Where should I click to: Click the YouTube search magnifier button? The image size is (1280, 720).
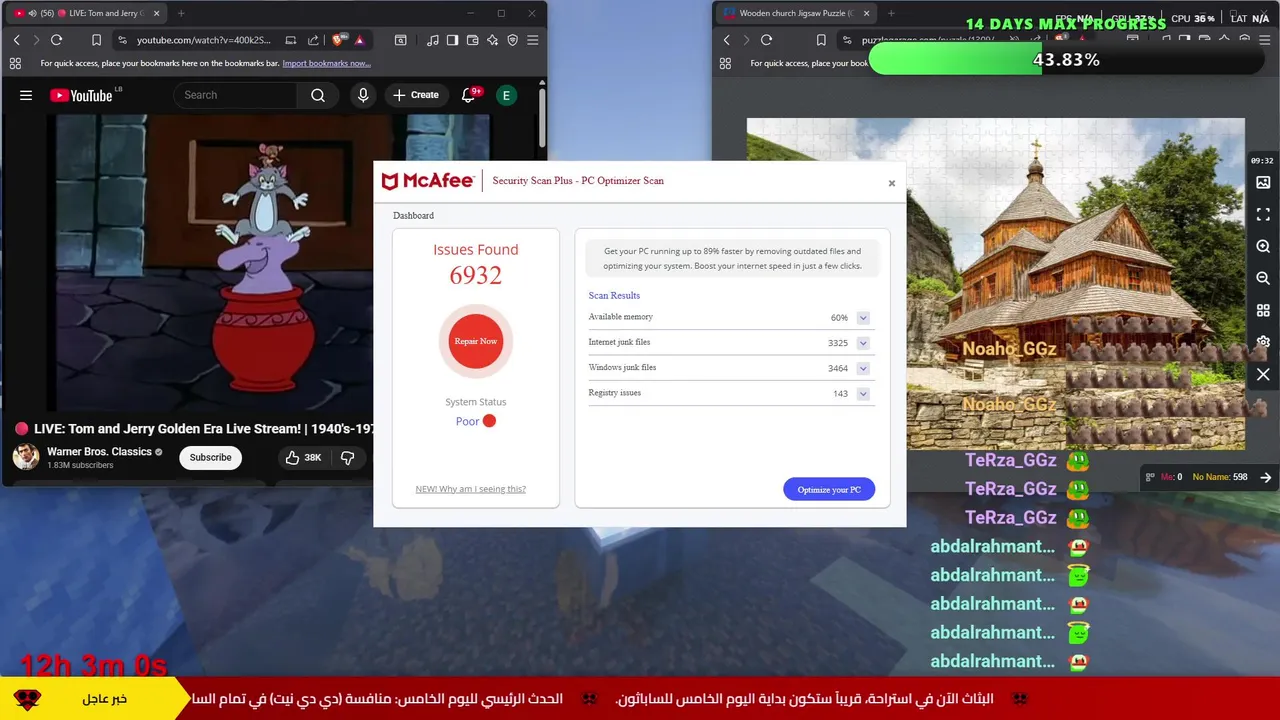318,95
